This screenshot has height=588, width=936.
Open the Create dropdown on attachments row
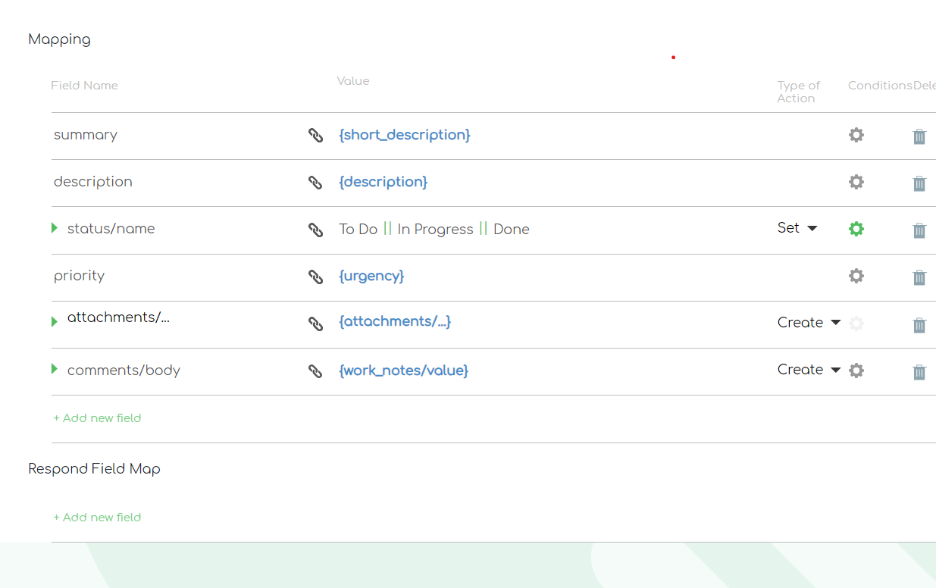808,322
